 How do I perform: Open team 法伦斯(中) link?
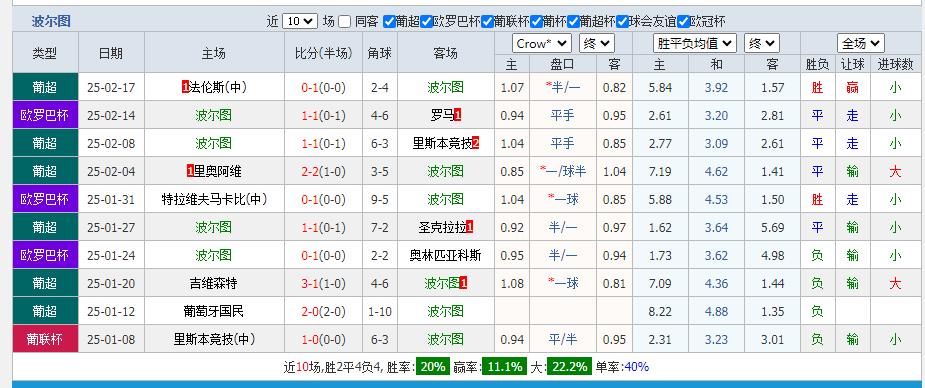point(218,88)
